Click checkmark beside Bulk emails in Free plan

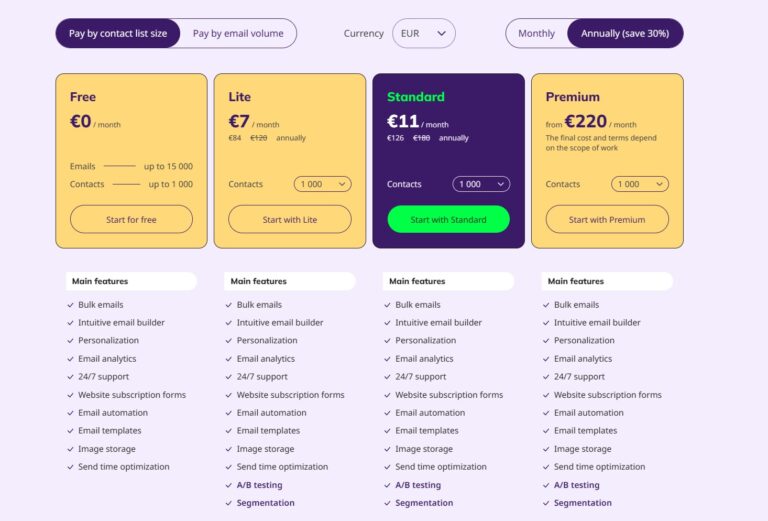click(70, 305)
